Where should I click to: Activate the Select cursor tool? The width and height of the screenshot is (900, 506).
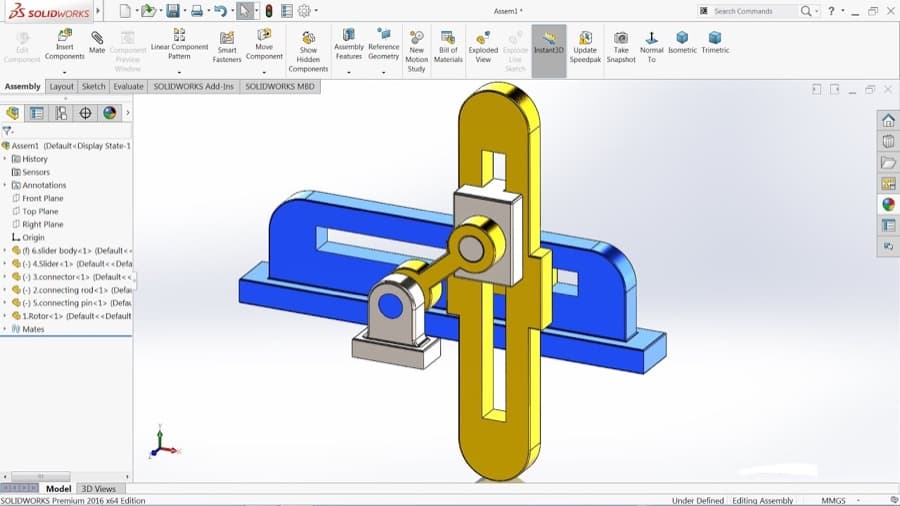(245, 10)
